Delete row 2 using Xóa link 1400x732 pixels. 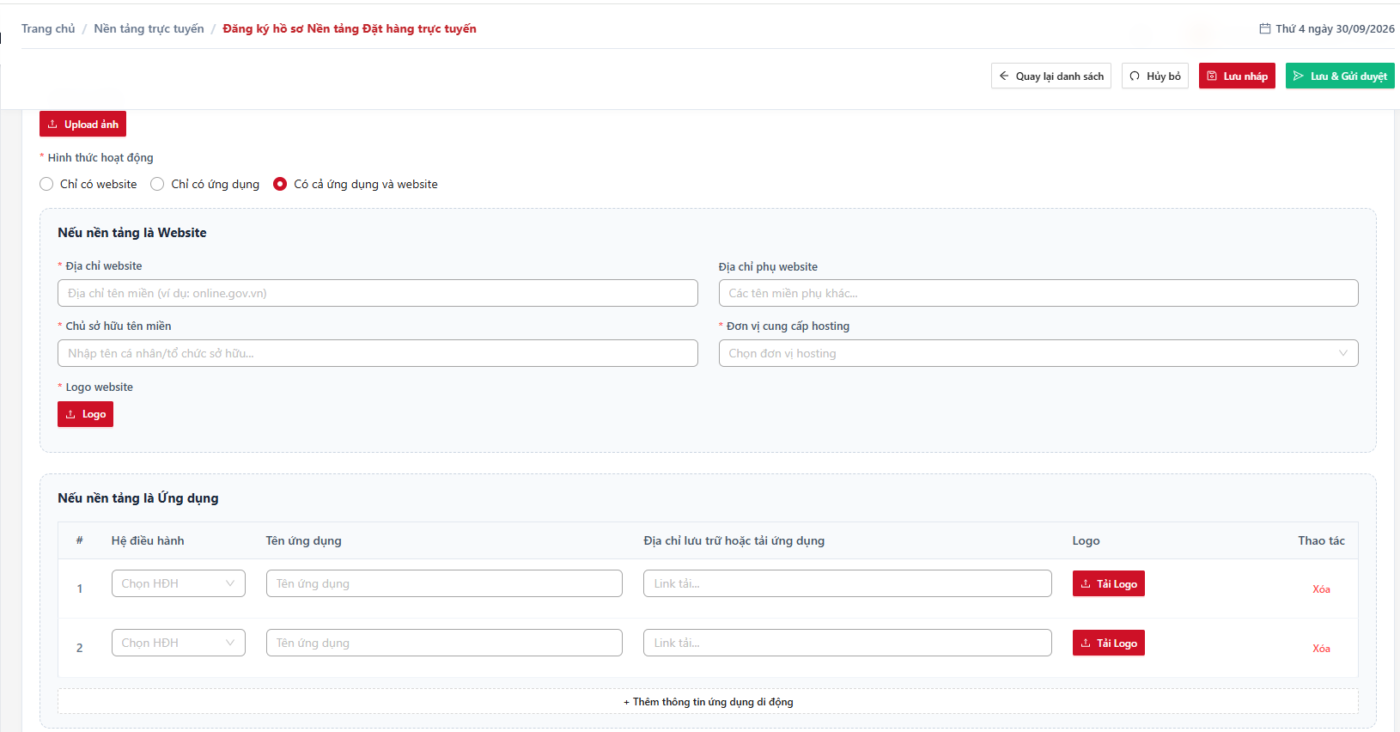1321,649
